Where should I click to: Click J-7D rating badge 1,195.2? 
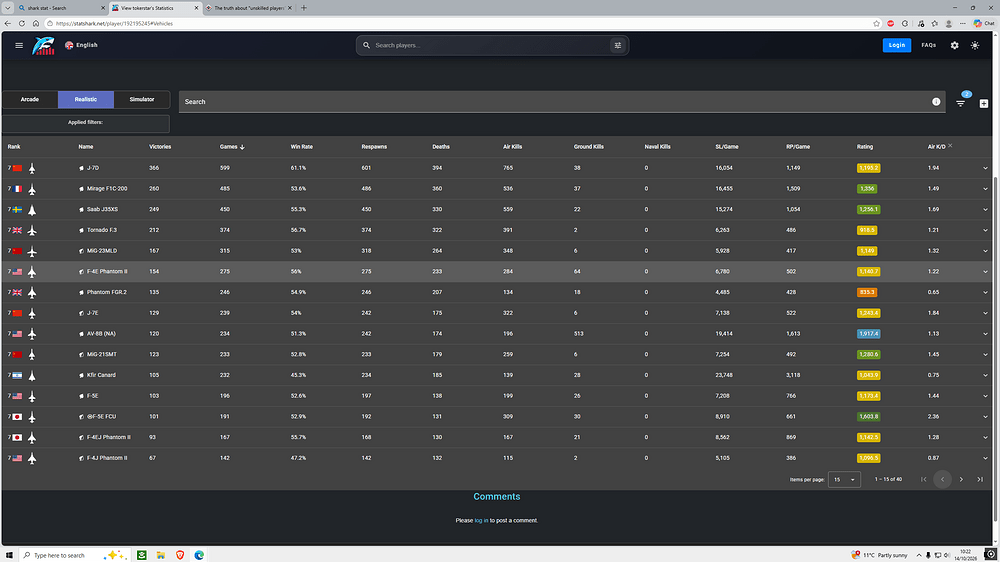[x=869, y=168]
